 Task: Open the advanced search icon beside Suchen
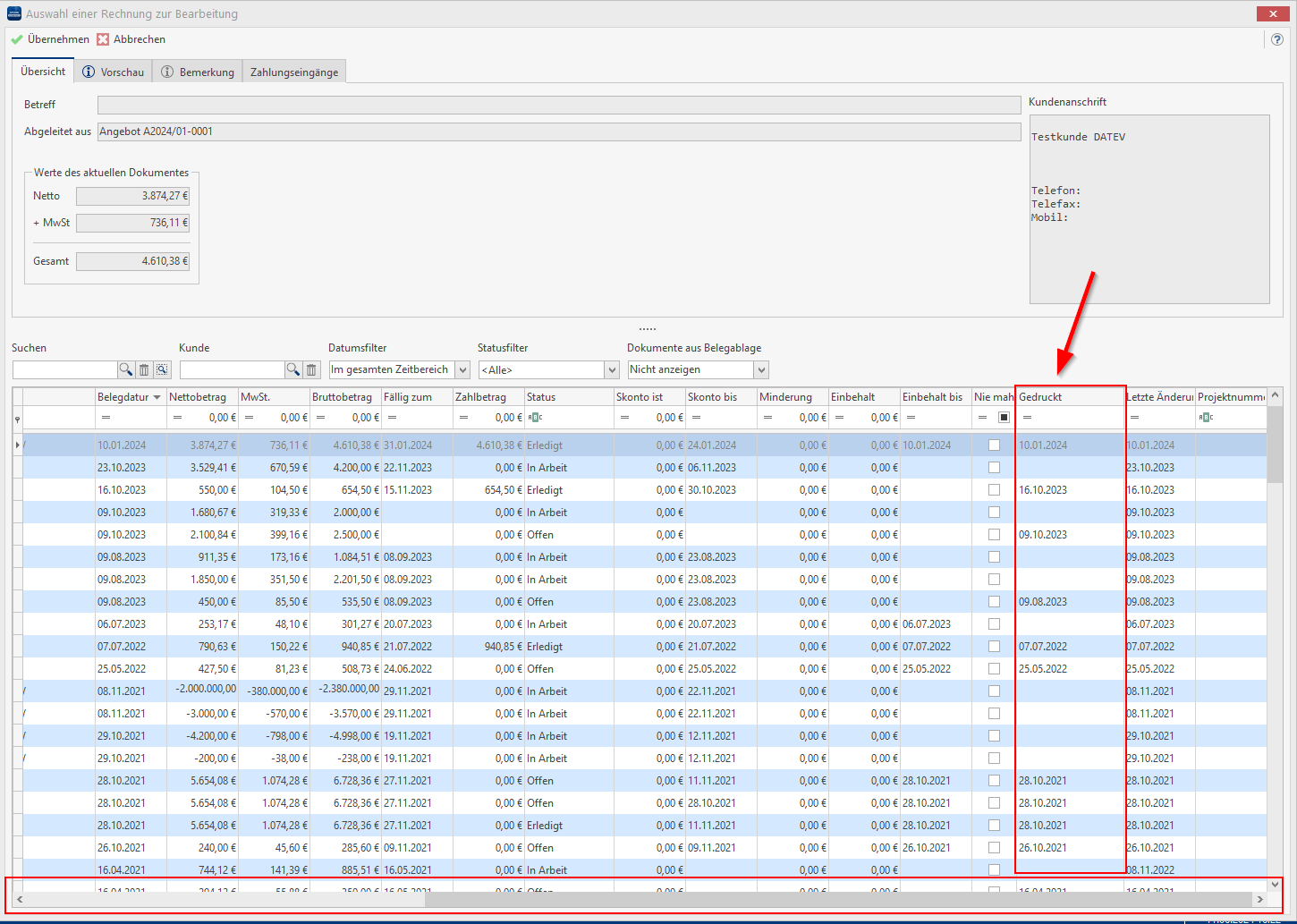[x=162, y=369]
